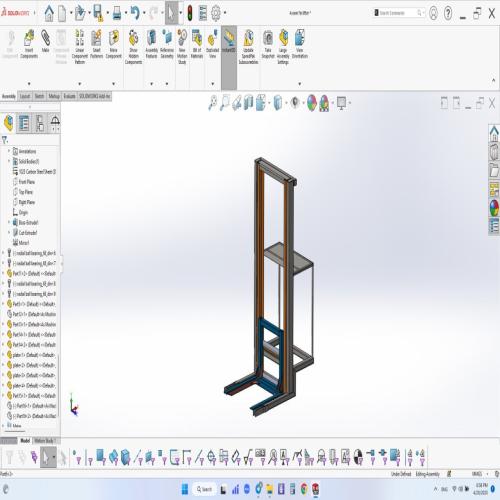The height and width of the screenshot is (500, 500).
Task: Toggle the Instant3D ribbon button
Action: [x=229, y=57]
